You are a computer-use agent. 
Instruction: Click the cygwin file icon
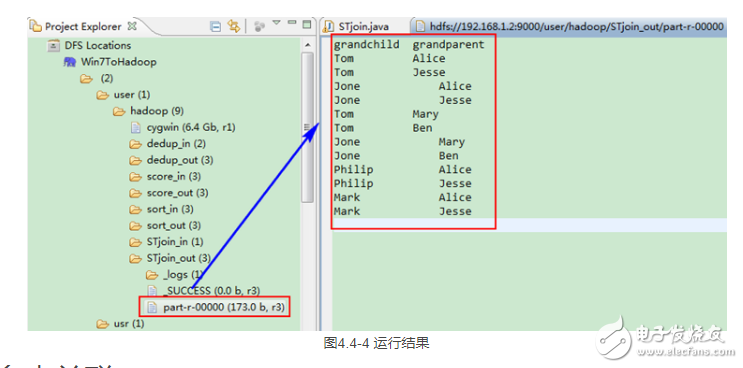point(136,127)
